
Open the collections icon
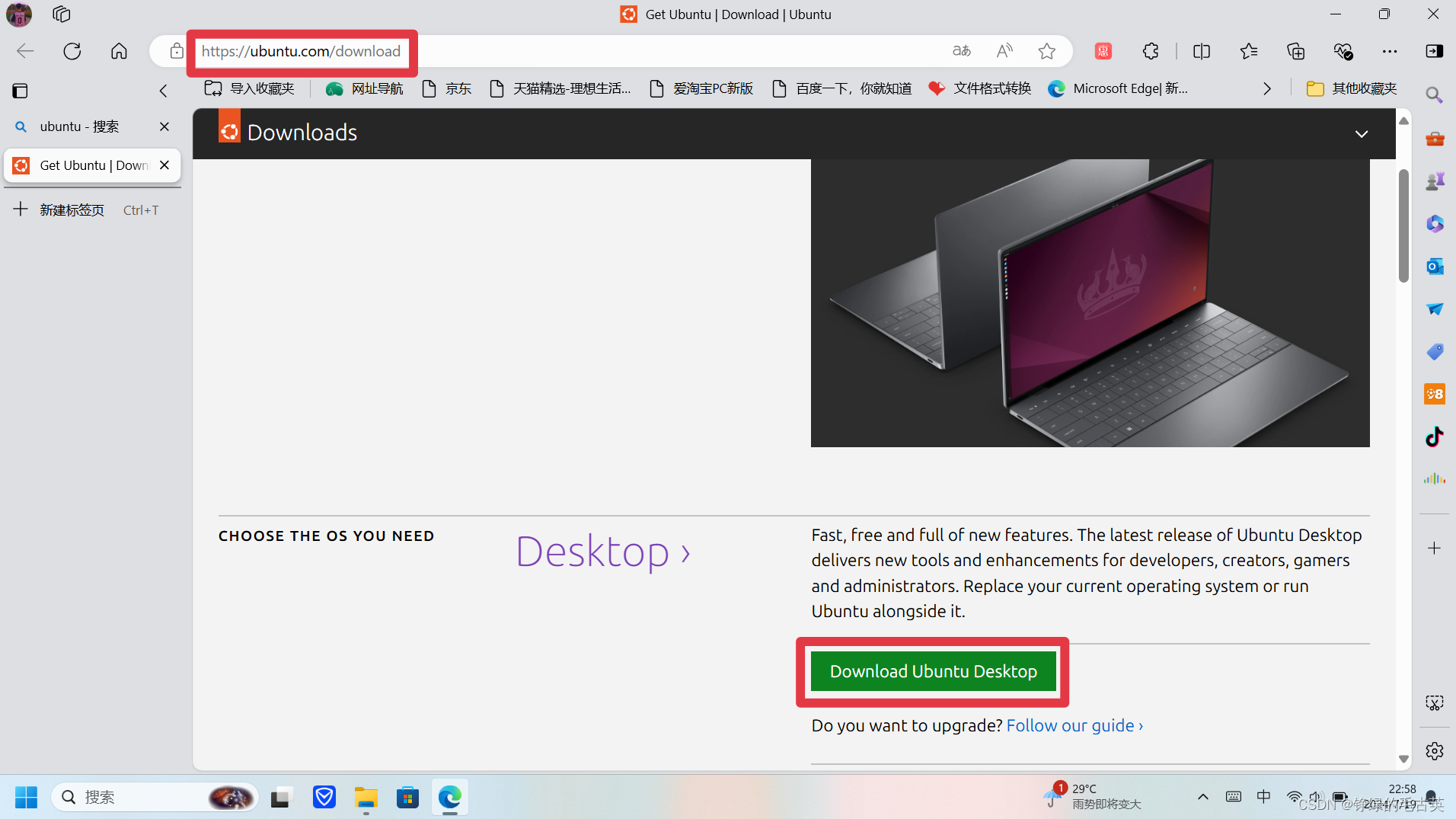click(x=1295, y=51)
